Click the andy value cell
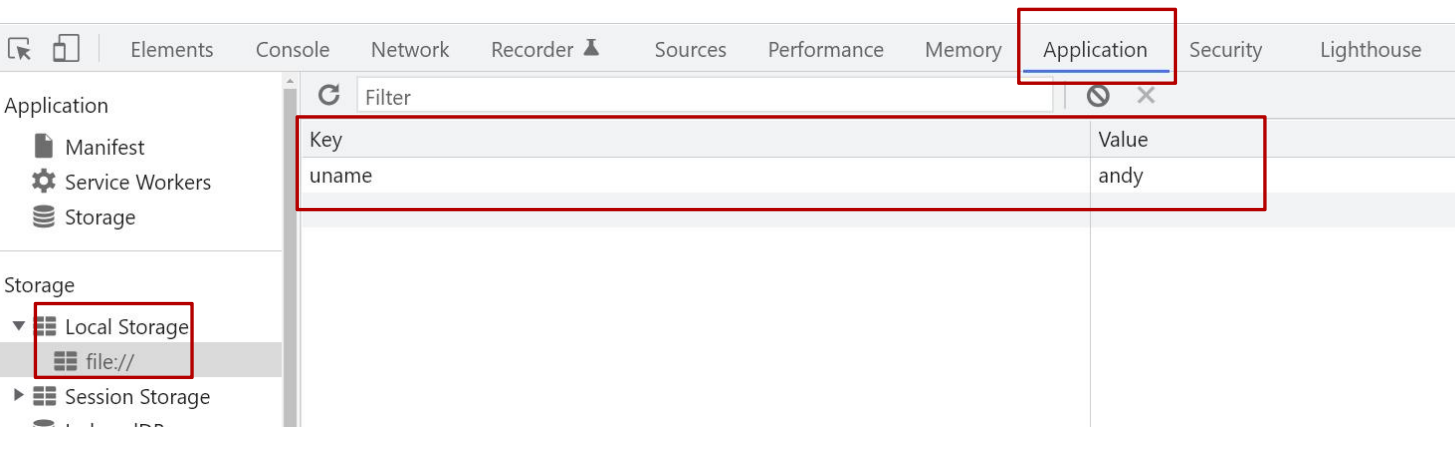Screen dimensions: 1455x459 pyautogui.click(x=1120, y=176)
